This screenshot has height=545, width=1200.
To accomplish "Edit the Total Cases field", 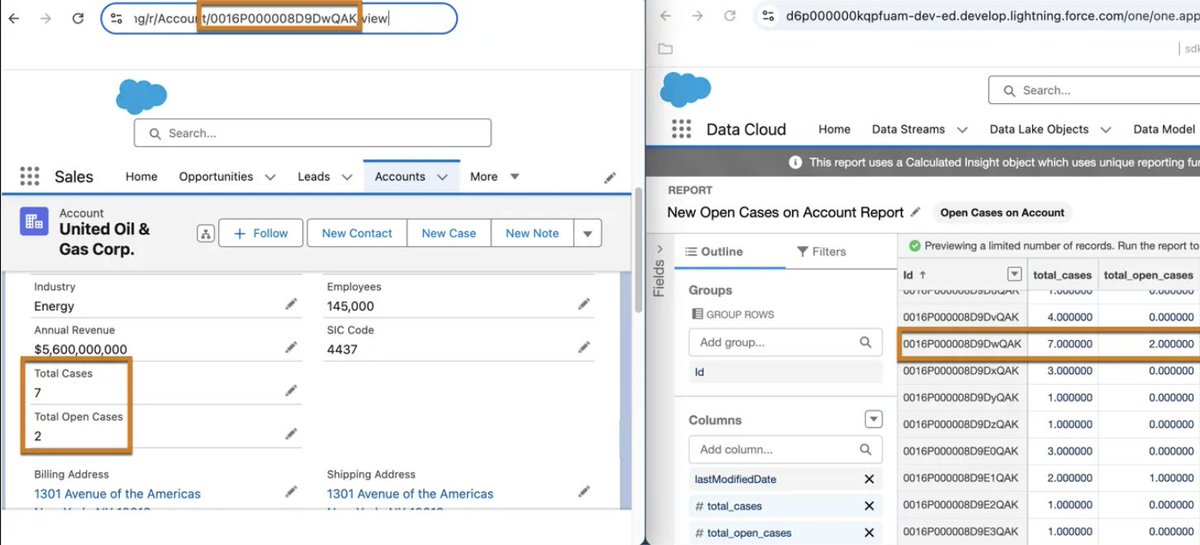I will (x=291, y=391).
